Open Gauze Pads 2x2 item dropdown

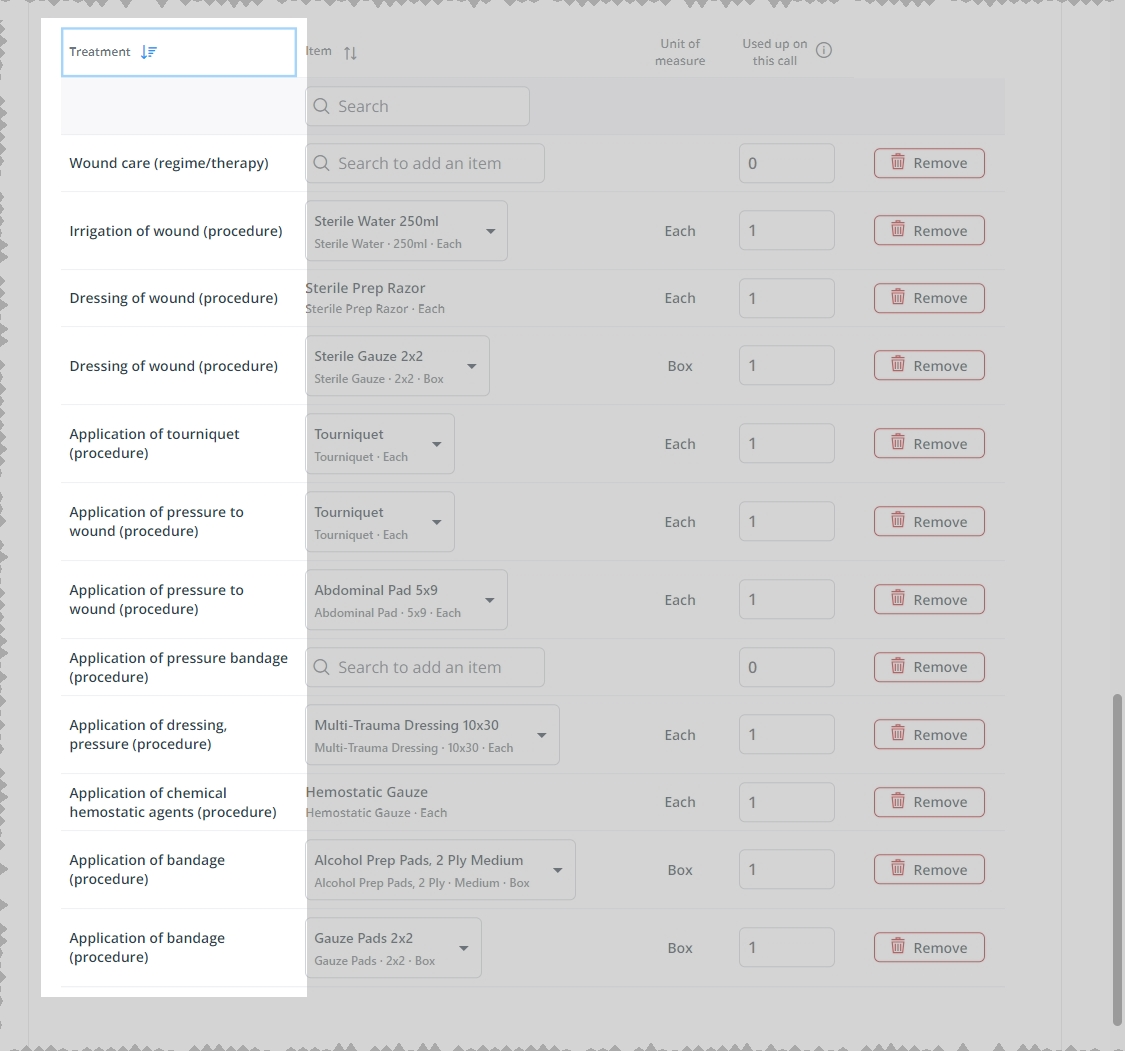393,948
